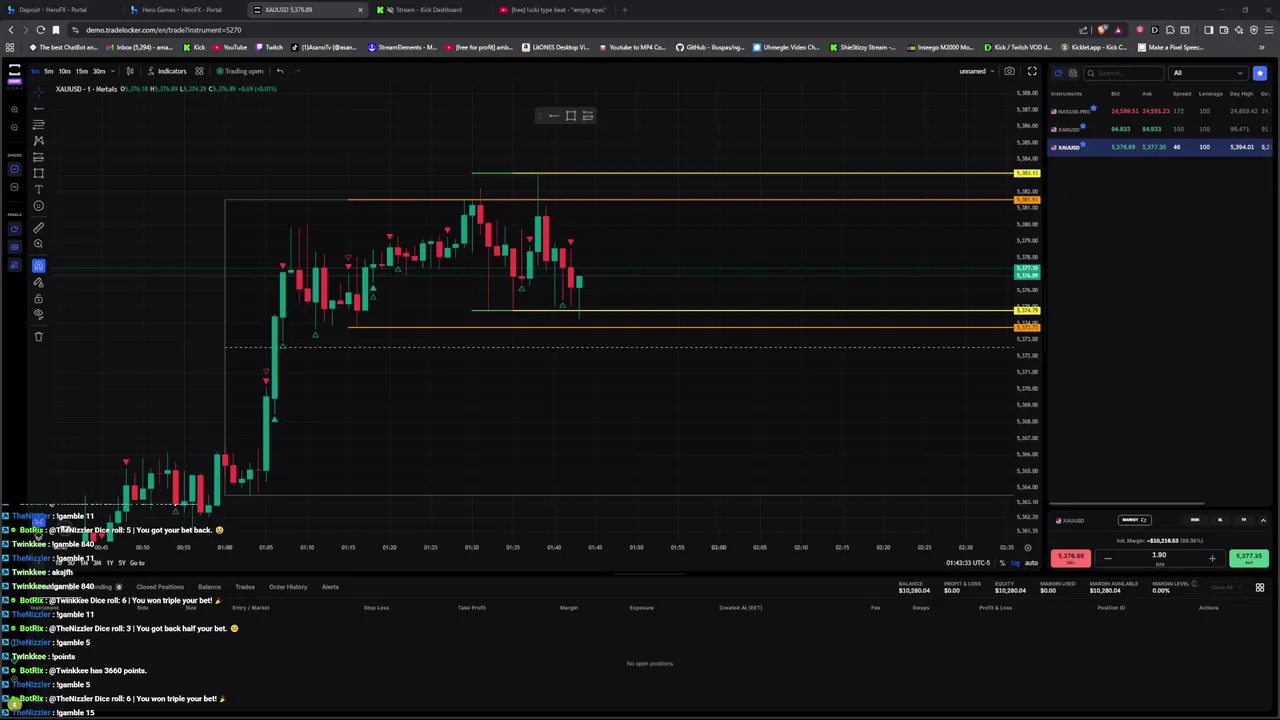
Task: Toggle the magnet snap mode
Action: point(39,266)
